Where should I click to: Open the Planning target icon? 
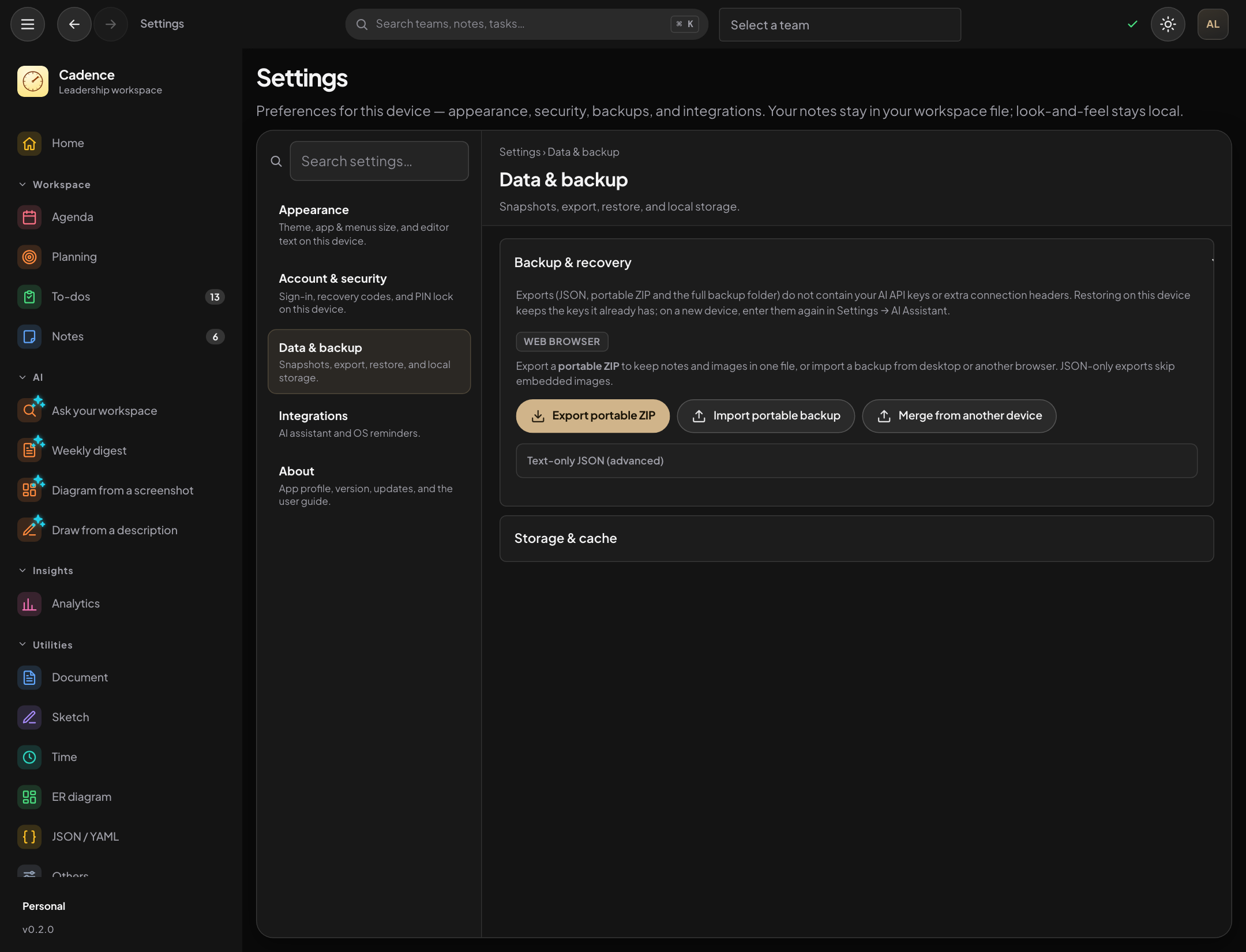point(29,257)
